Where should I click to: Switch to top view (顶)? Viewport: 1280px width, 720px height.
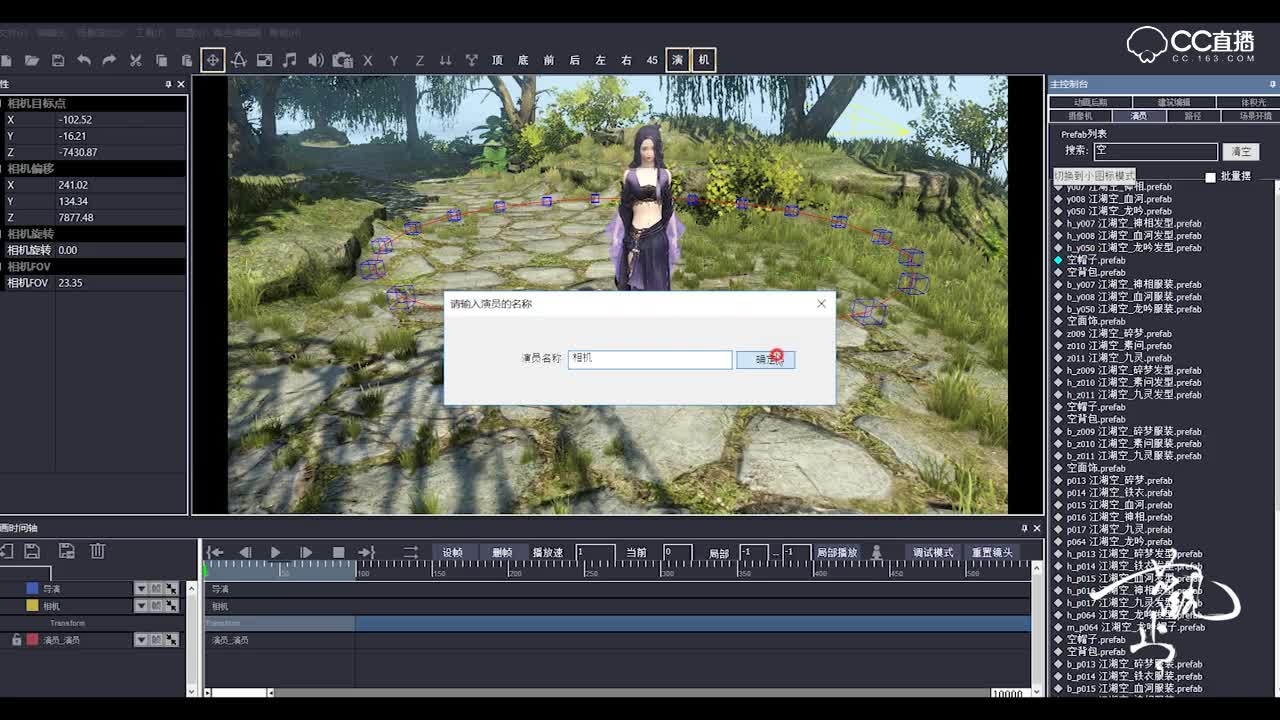point(497,60)
